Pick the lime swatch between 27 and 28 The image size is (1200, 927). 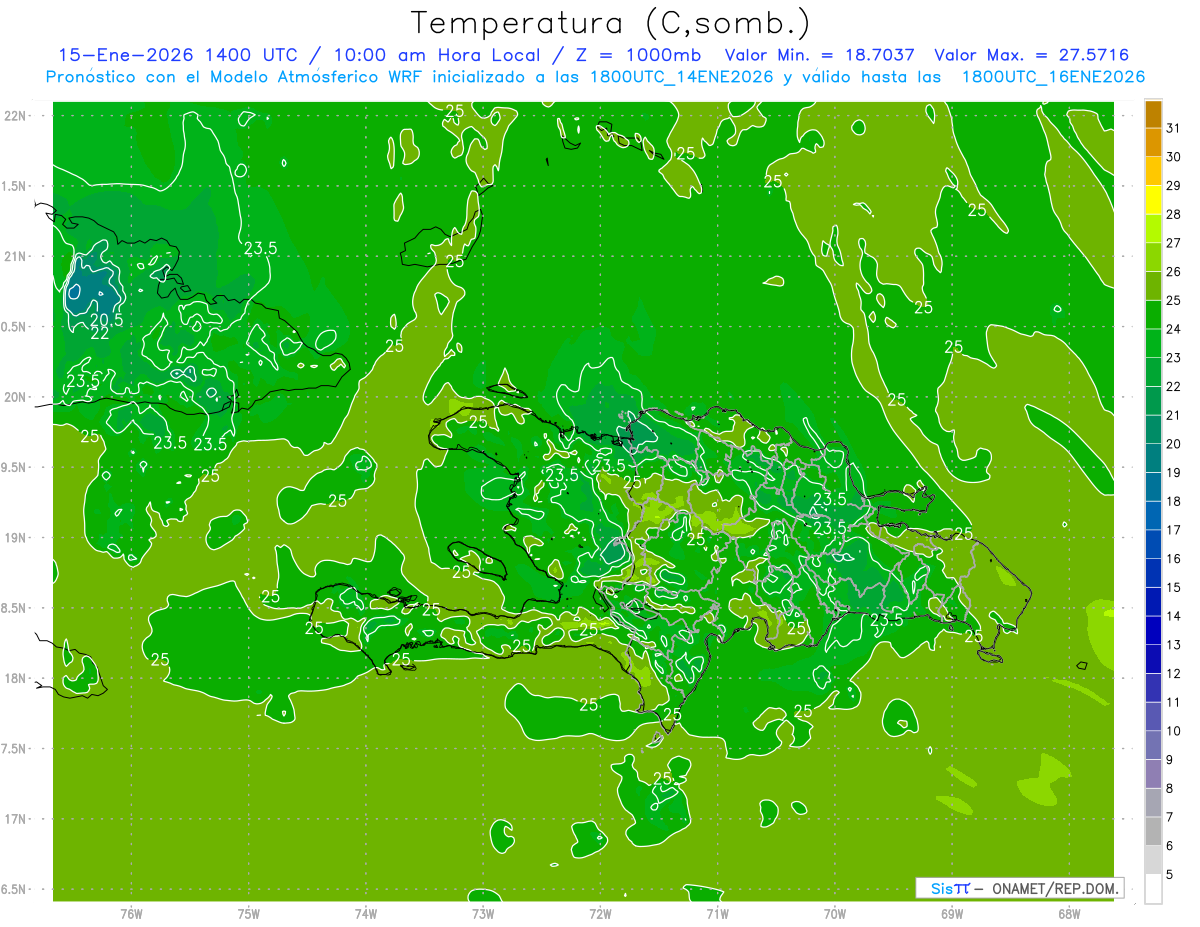[x=1153, y=229]
